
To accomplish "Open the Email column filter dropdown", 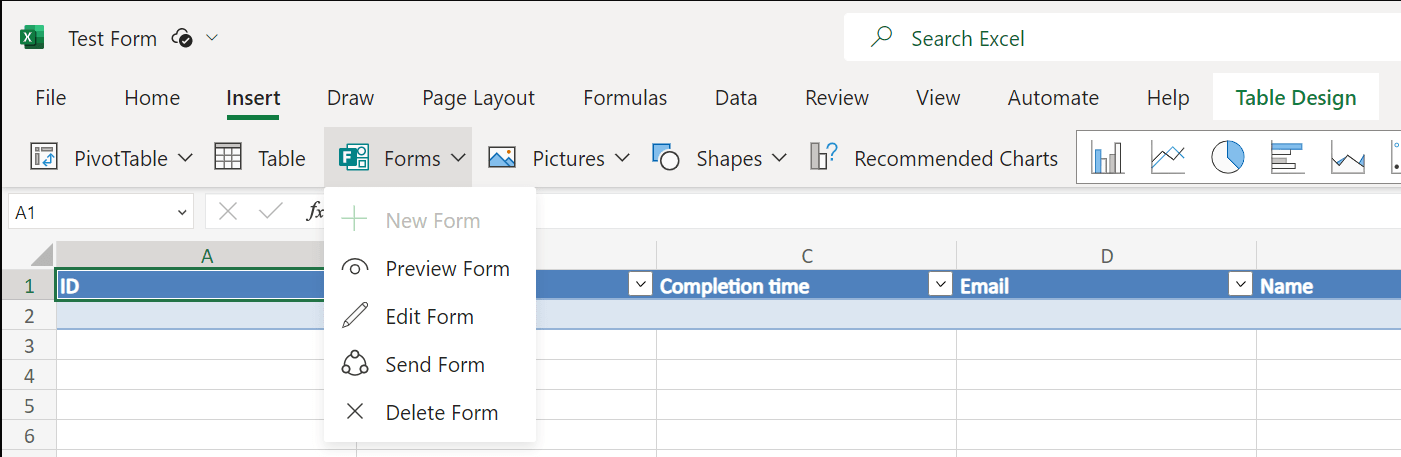I will [x=1240, y=285].
